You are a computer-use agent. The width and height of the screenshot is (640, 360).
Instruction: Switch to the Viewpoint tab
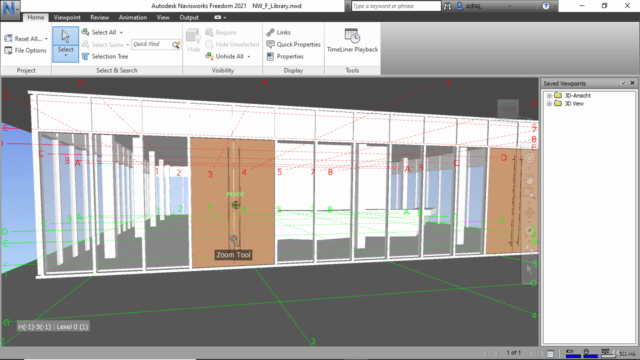(x=67, y=18)
